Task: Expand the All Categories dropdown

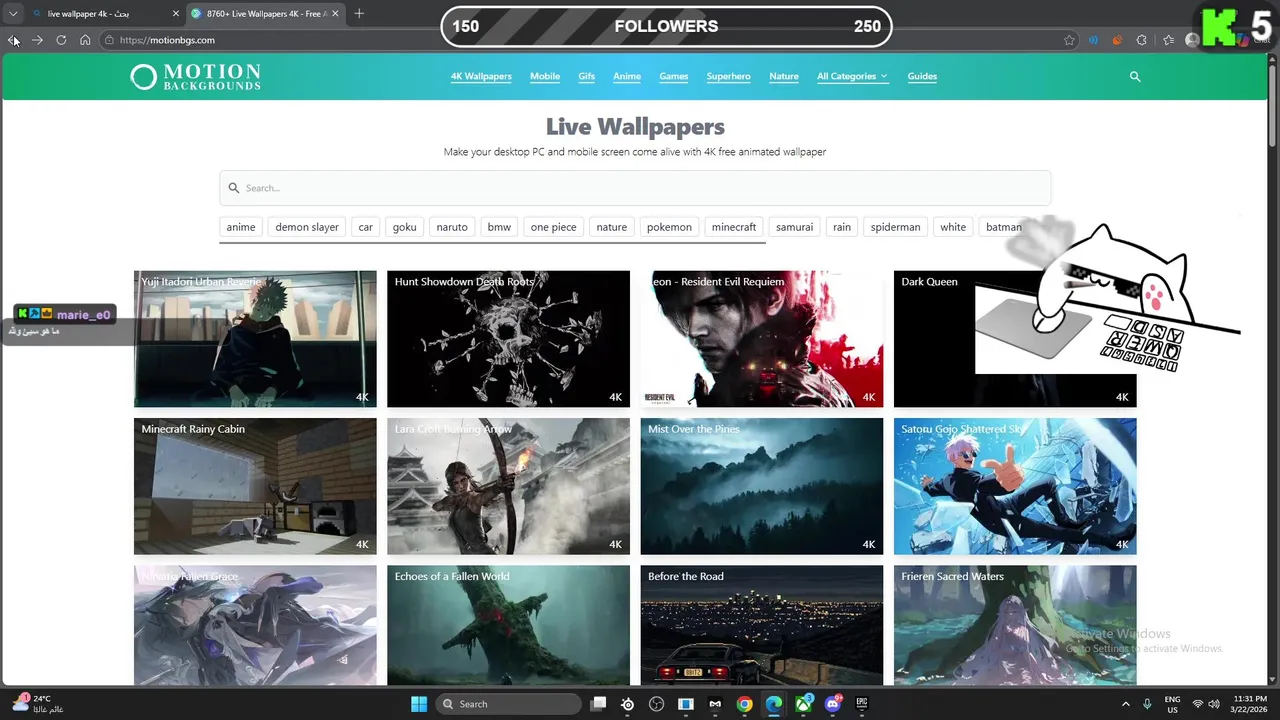Action: pos(852,76)
